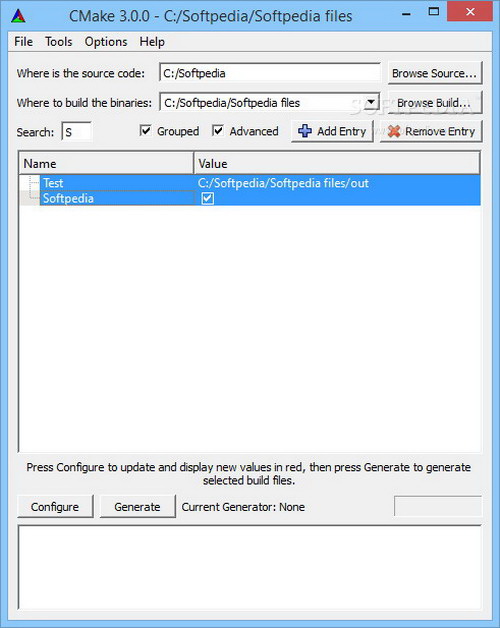Expand the build binaries path dropdown
500x628 pixels.
click(x=371, y=102)
